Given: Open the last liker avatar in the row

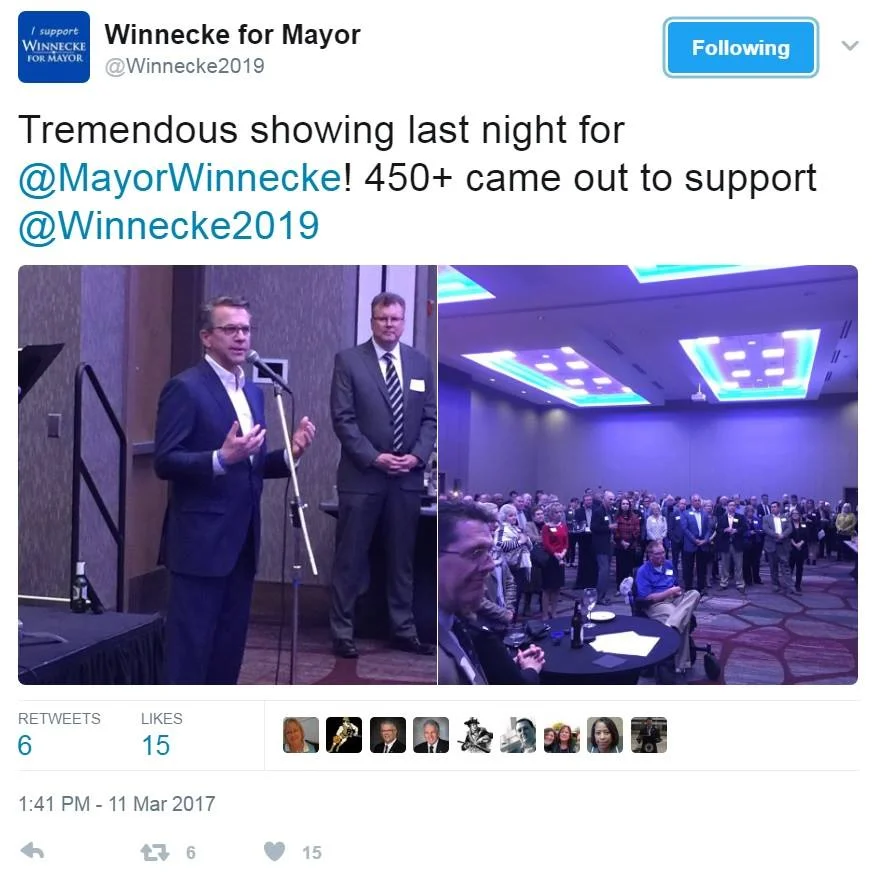Looking at the screenshot, I should pyautogui.click(x=648, y=735).
